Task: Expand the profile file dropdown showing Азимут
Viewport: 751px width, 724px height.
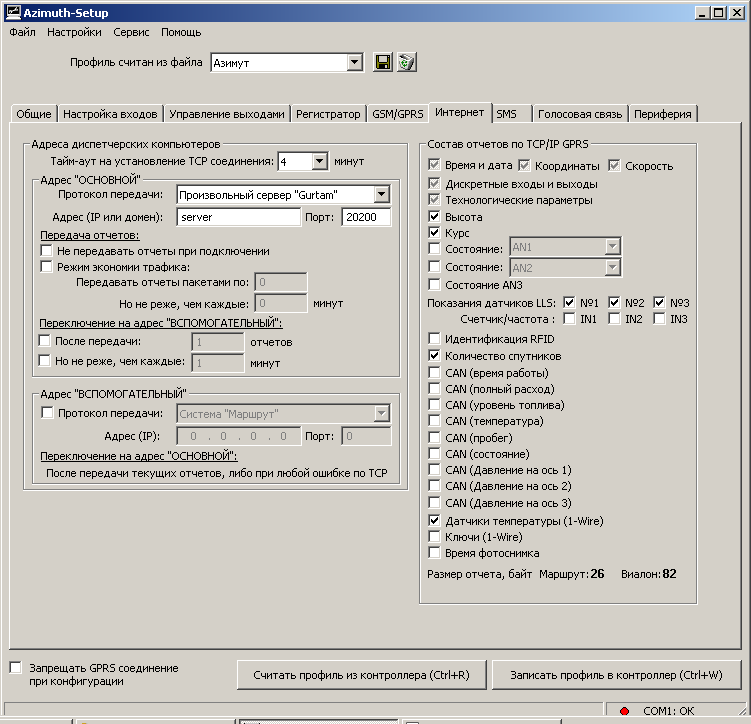Action: point(355,62)
